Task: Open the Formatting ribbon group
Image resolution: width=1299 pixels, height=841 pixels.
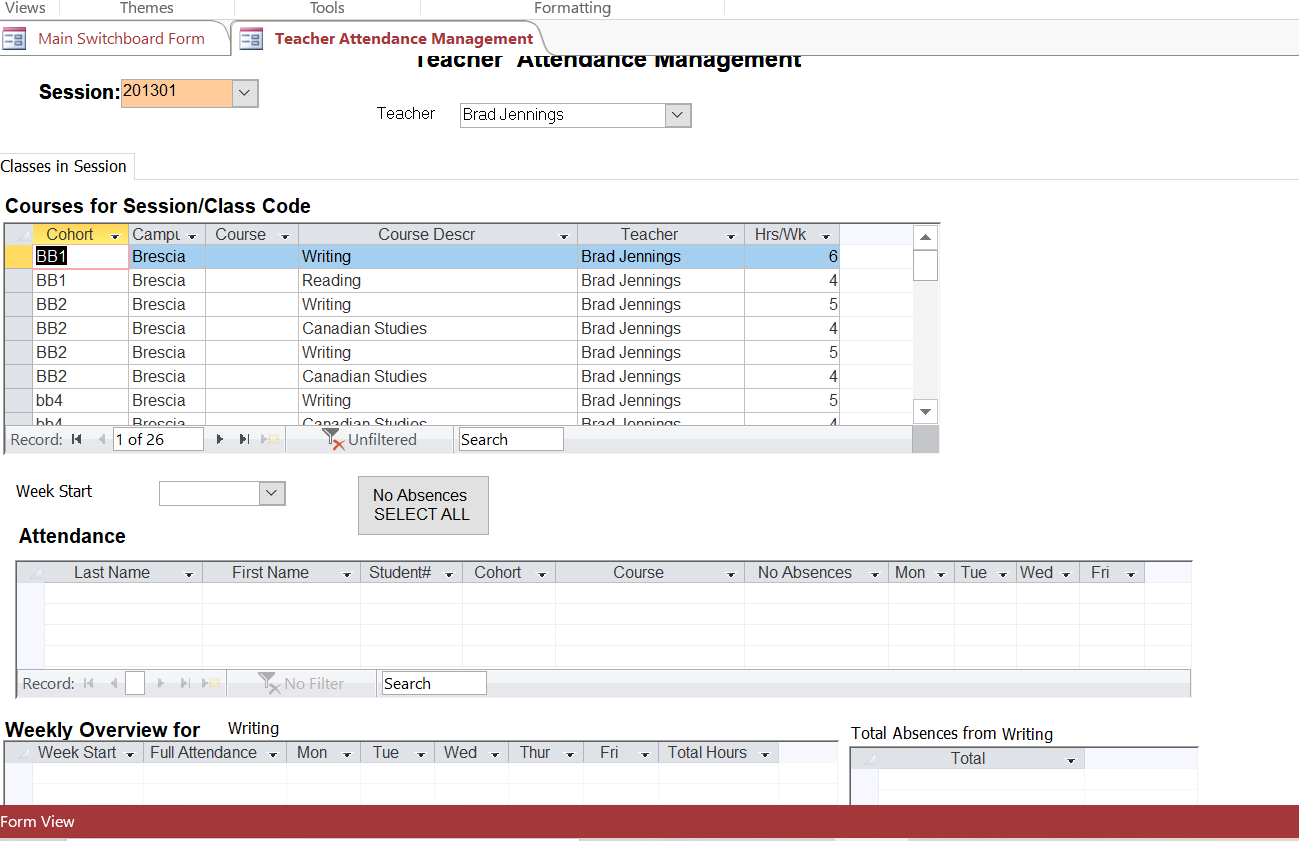Action: click(x=572, y=8)
